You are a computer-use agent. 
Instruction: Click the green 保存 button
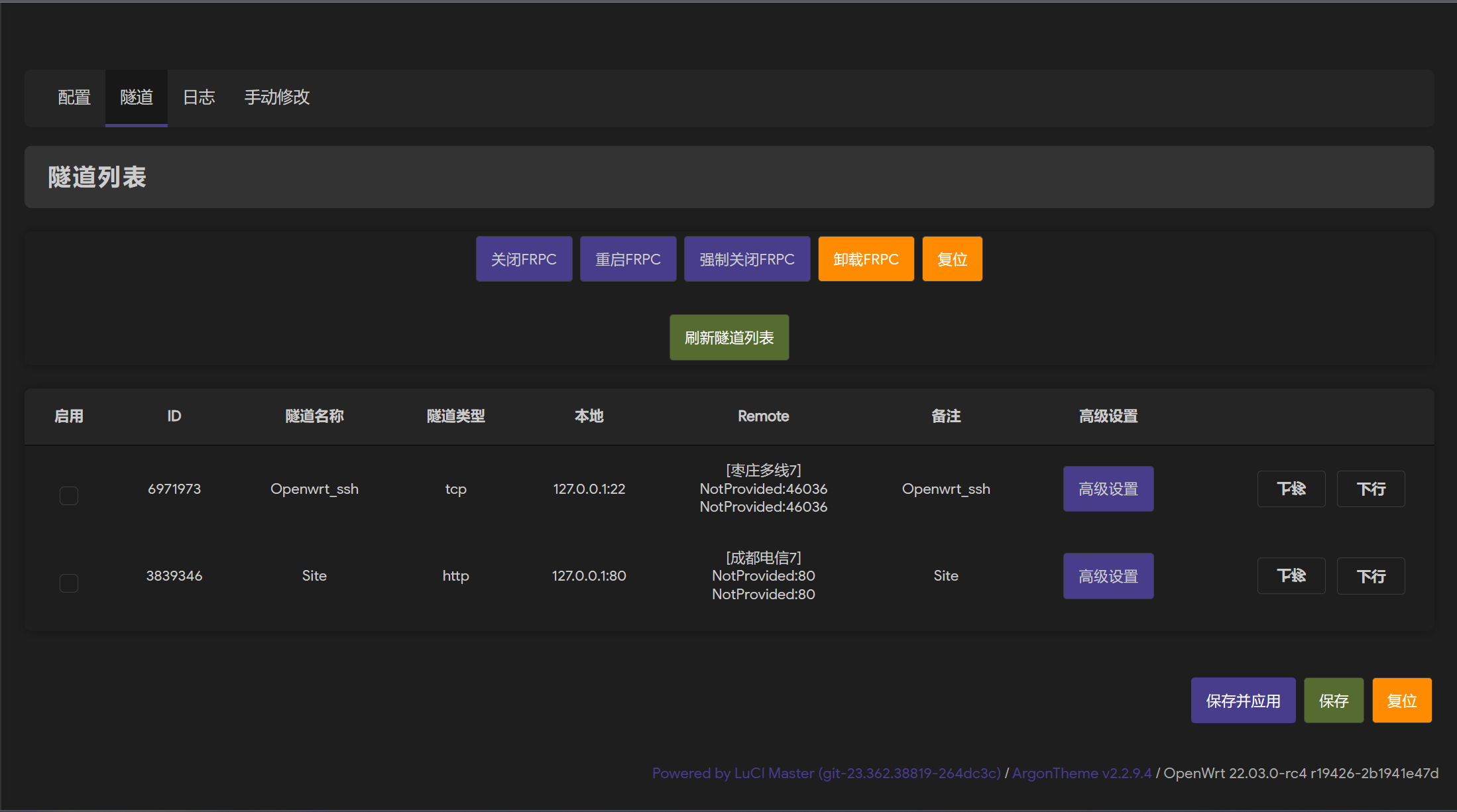coord(1334,701)
